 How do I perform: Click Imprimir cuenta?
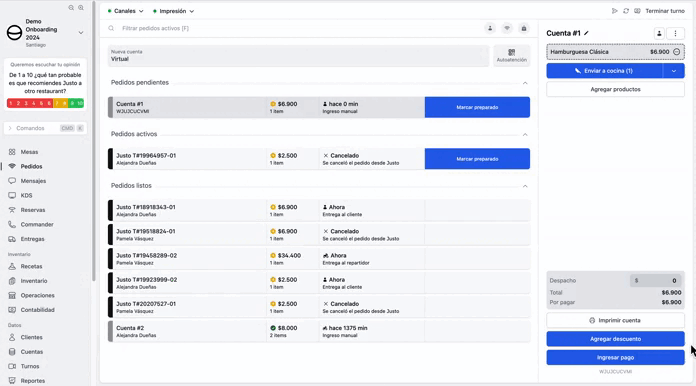pyautogui.click(x=615, y=320)
